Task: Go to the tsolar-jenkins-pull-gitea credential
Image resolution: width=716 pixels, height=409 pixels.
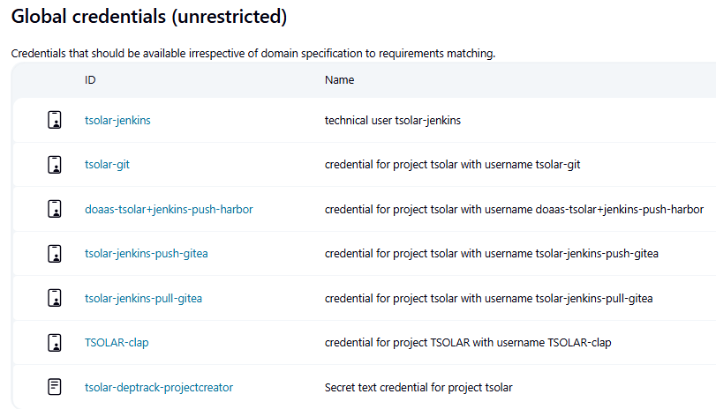Action: tap(144, 298)
